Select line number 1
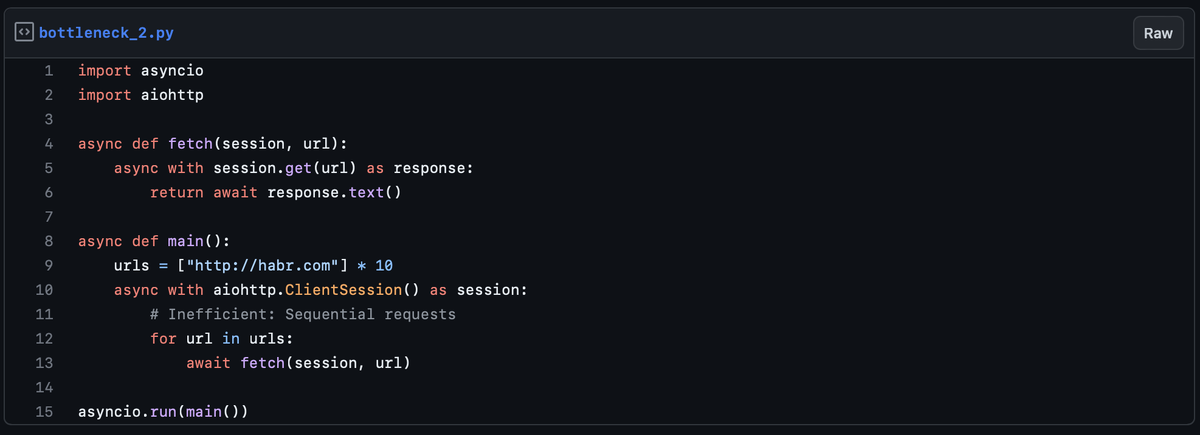Screen dimensions: 1200x435 coord(48,71)
